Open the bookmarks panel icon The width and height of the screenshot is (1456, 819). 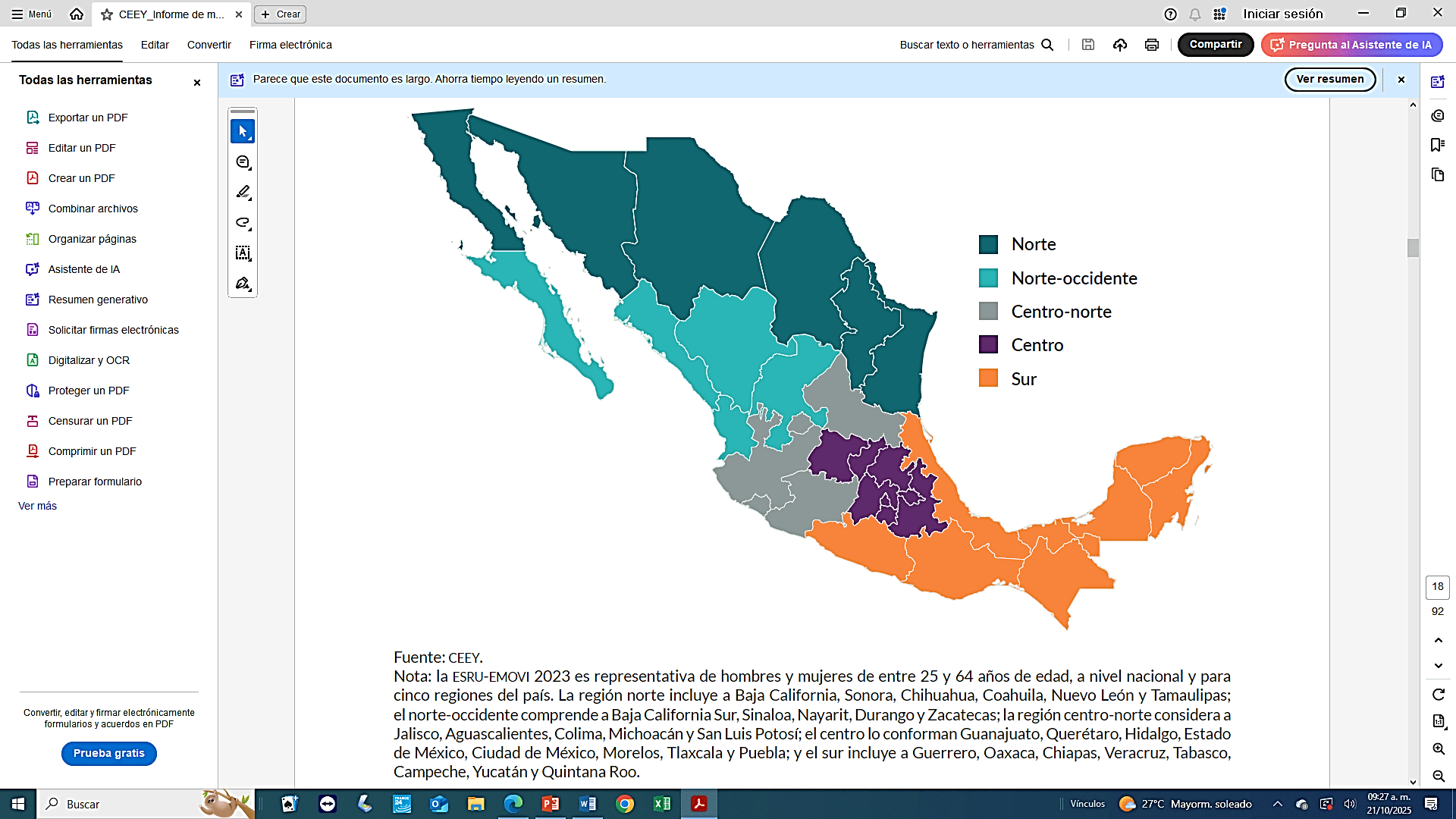(x=1437, y=145)
